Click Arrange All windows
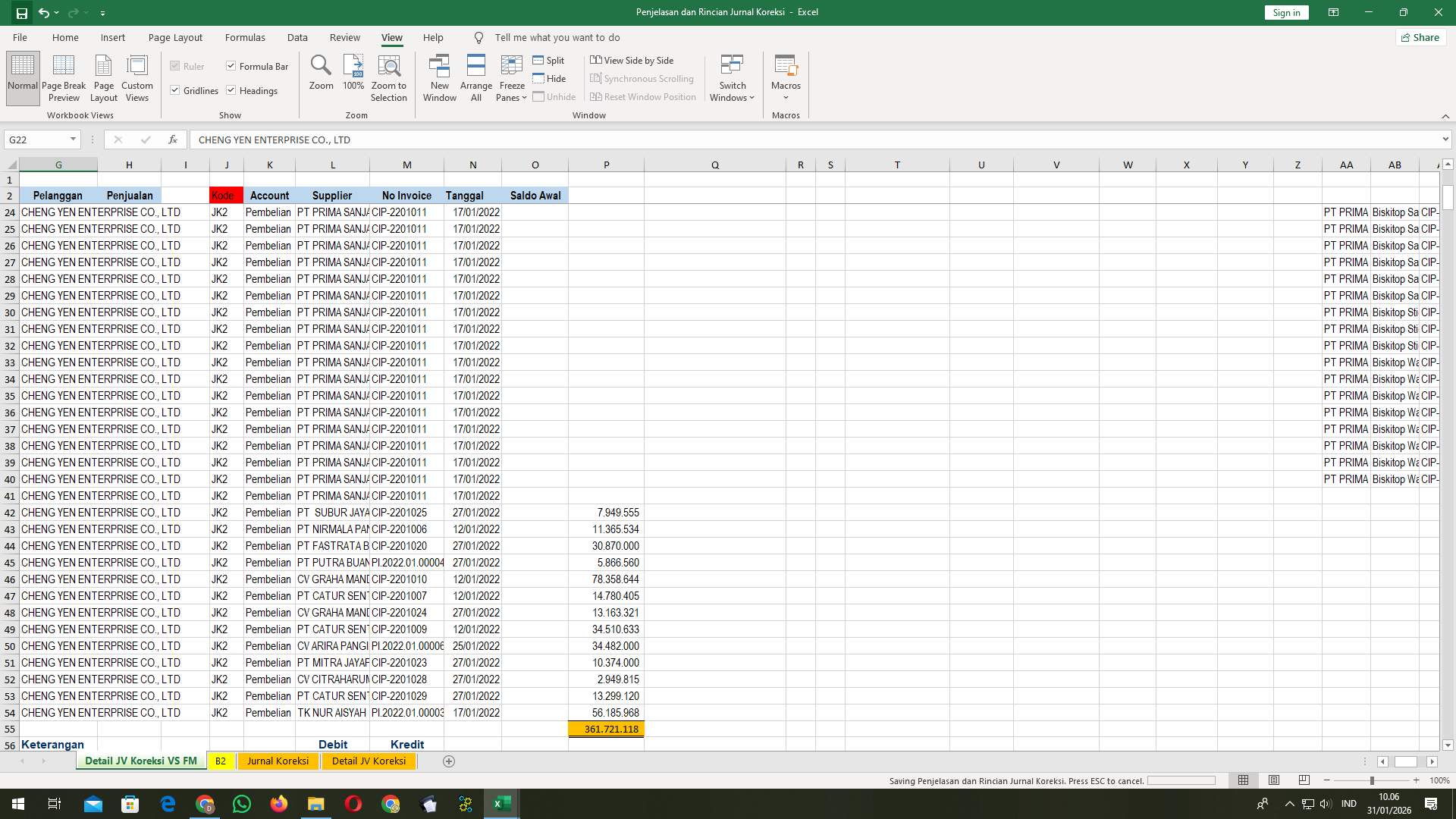This screenshot has height=819, width=1456. click(476, 77)
